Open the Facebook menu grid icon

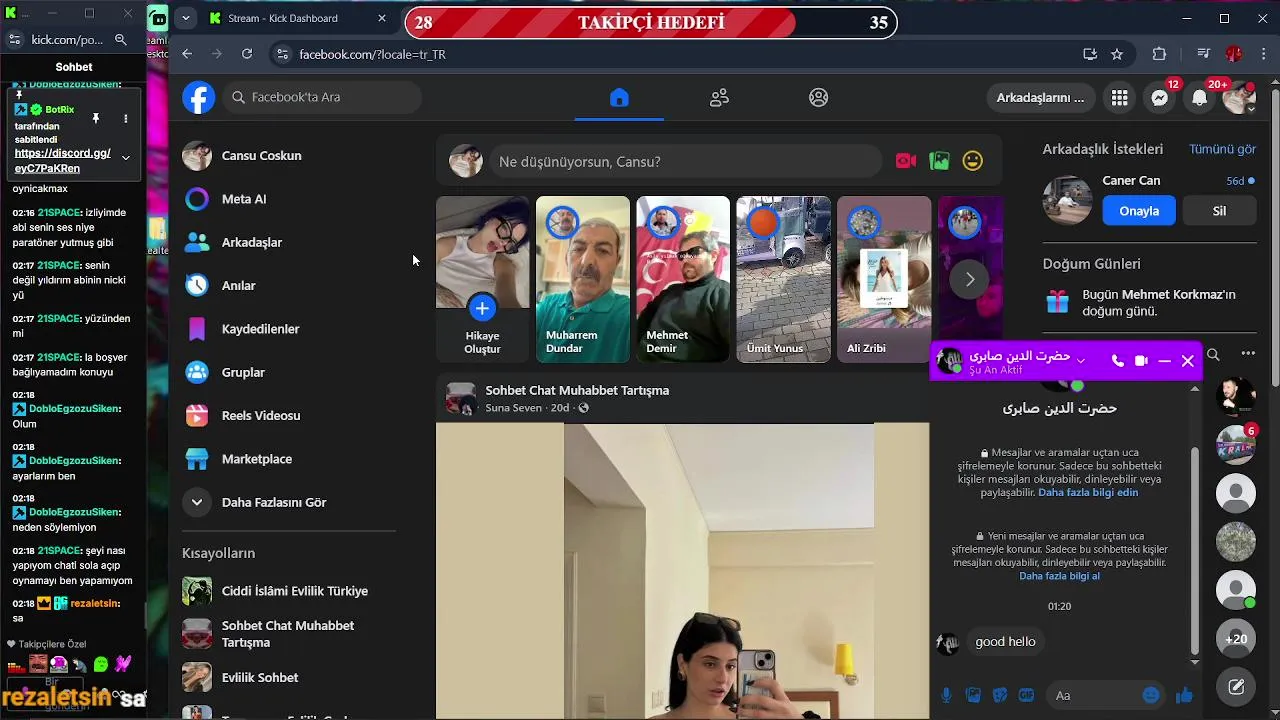pyautogui.click(x=1120, y=97)
